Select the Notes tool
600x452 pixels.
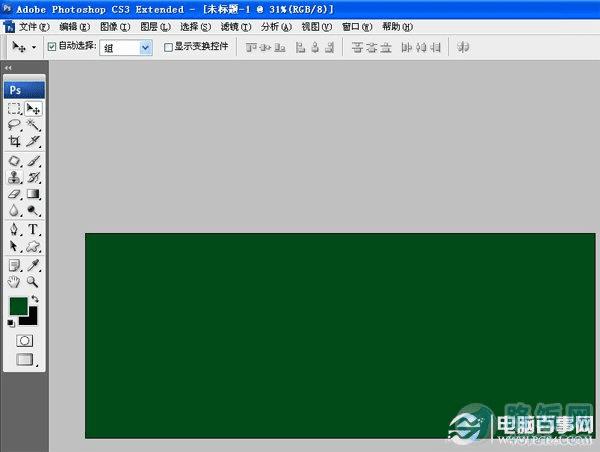pos(15,265)
